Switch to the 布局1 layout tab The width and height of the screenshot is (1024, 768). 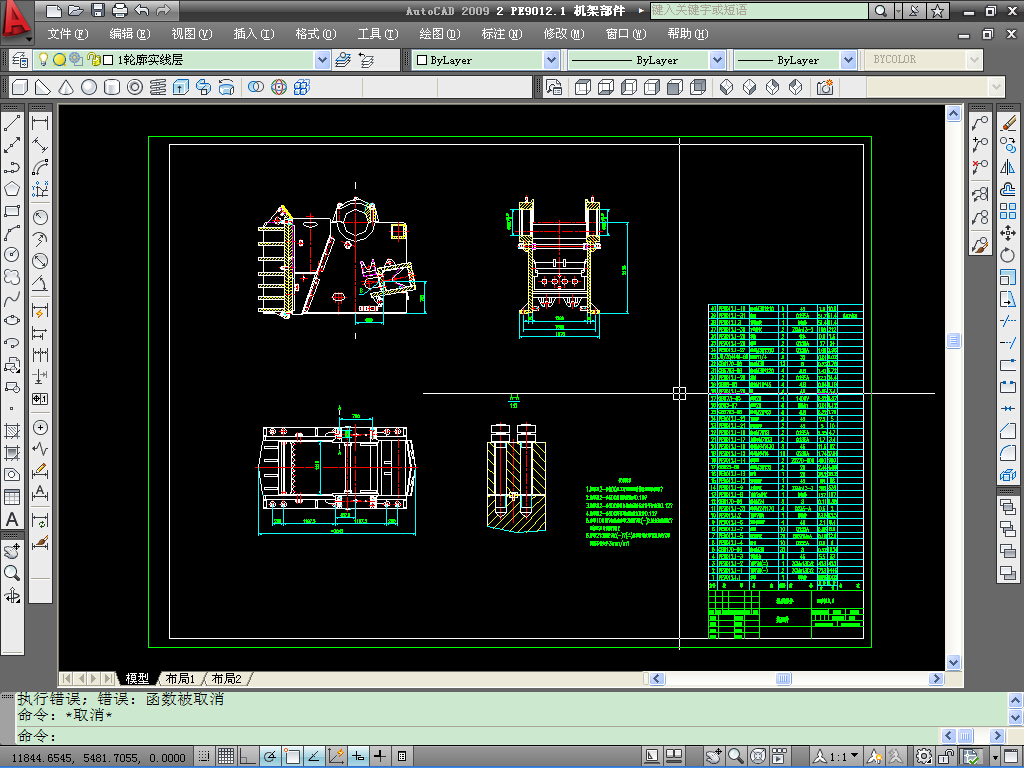(180, 679)
